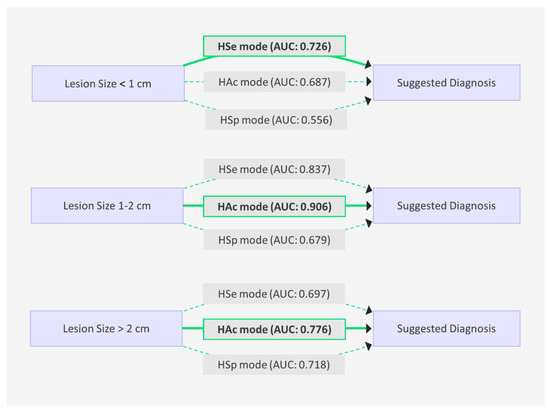Screen dimensions: 550x412
Task: Click the highlighted HAc mode (AUC: 0.776) box
Action: click(274, 330)
